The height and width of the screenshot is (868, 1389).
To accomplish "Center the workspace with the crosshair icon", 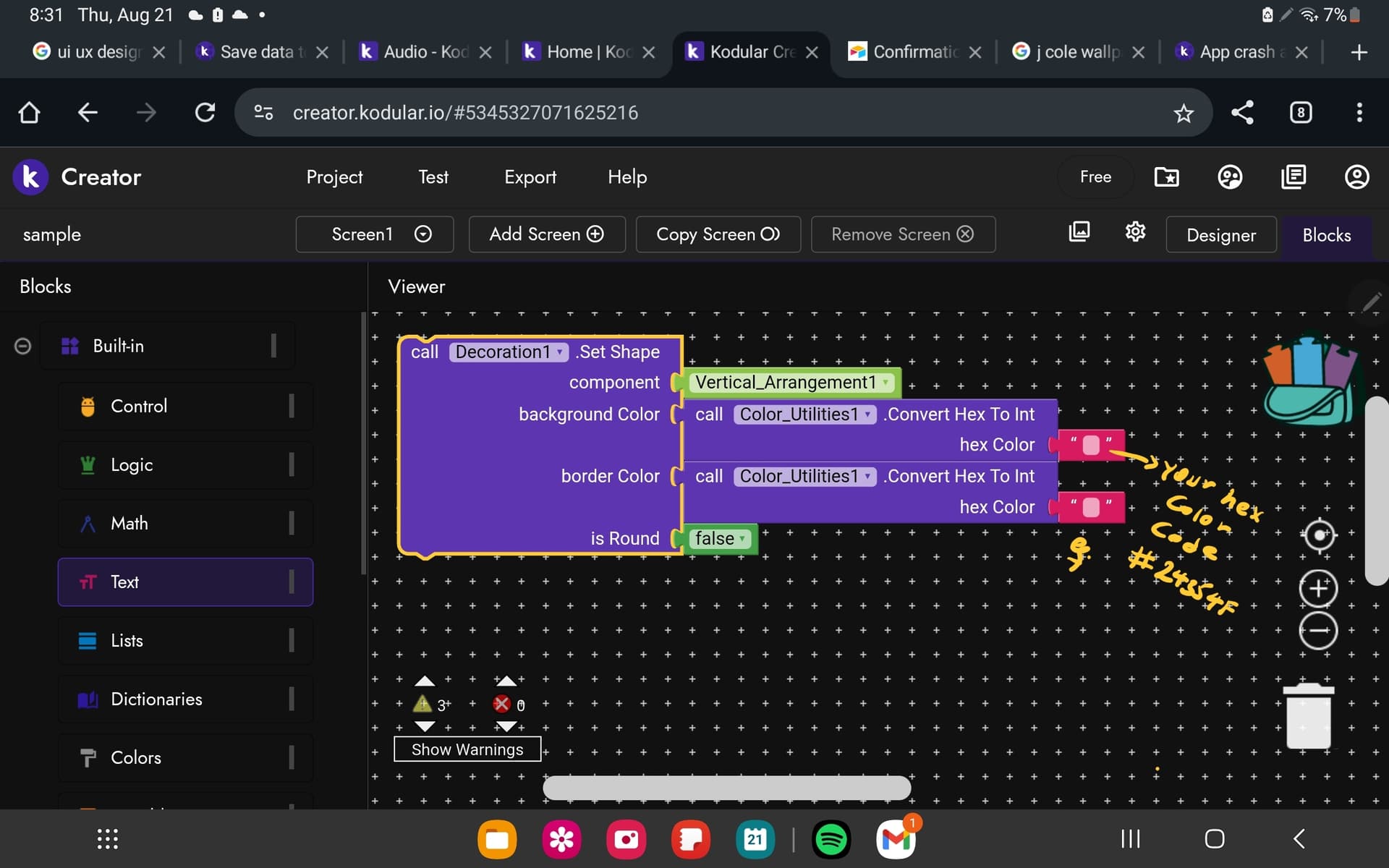I will click(x=1319, y=535).
